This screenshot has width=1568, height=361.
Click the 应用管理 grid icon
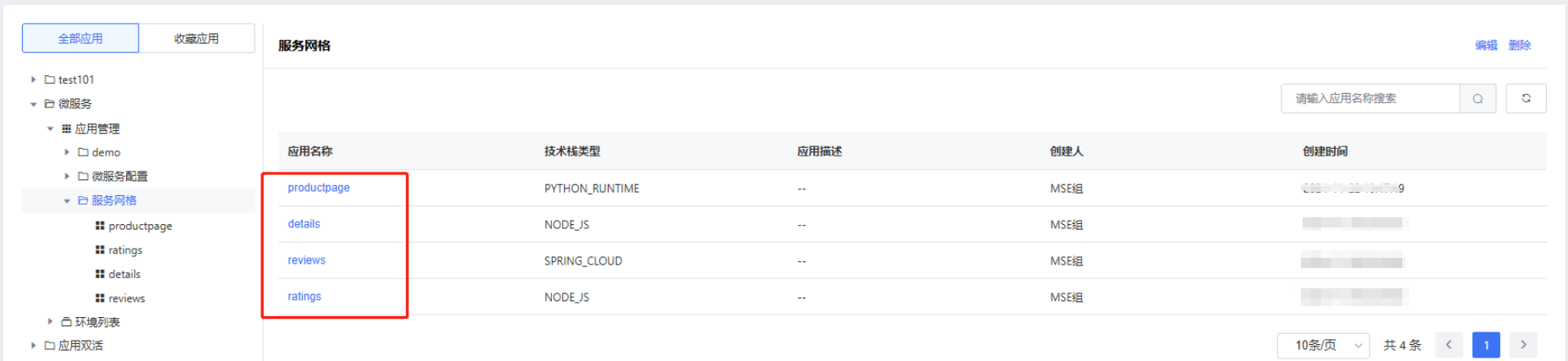[x=66, y=129]
